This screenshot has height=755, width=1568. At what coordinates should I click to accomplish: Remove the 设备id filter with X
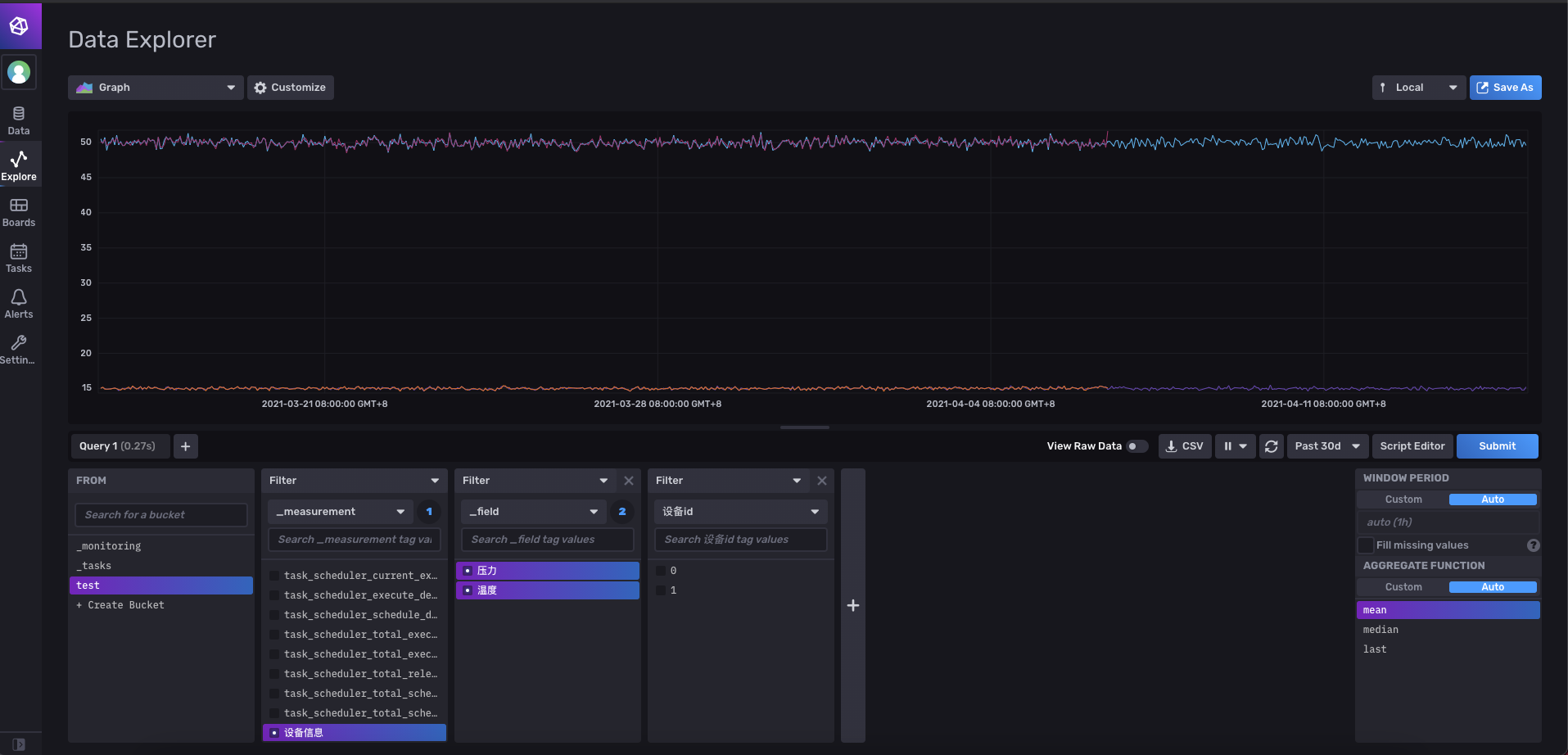[822, 481]
